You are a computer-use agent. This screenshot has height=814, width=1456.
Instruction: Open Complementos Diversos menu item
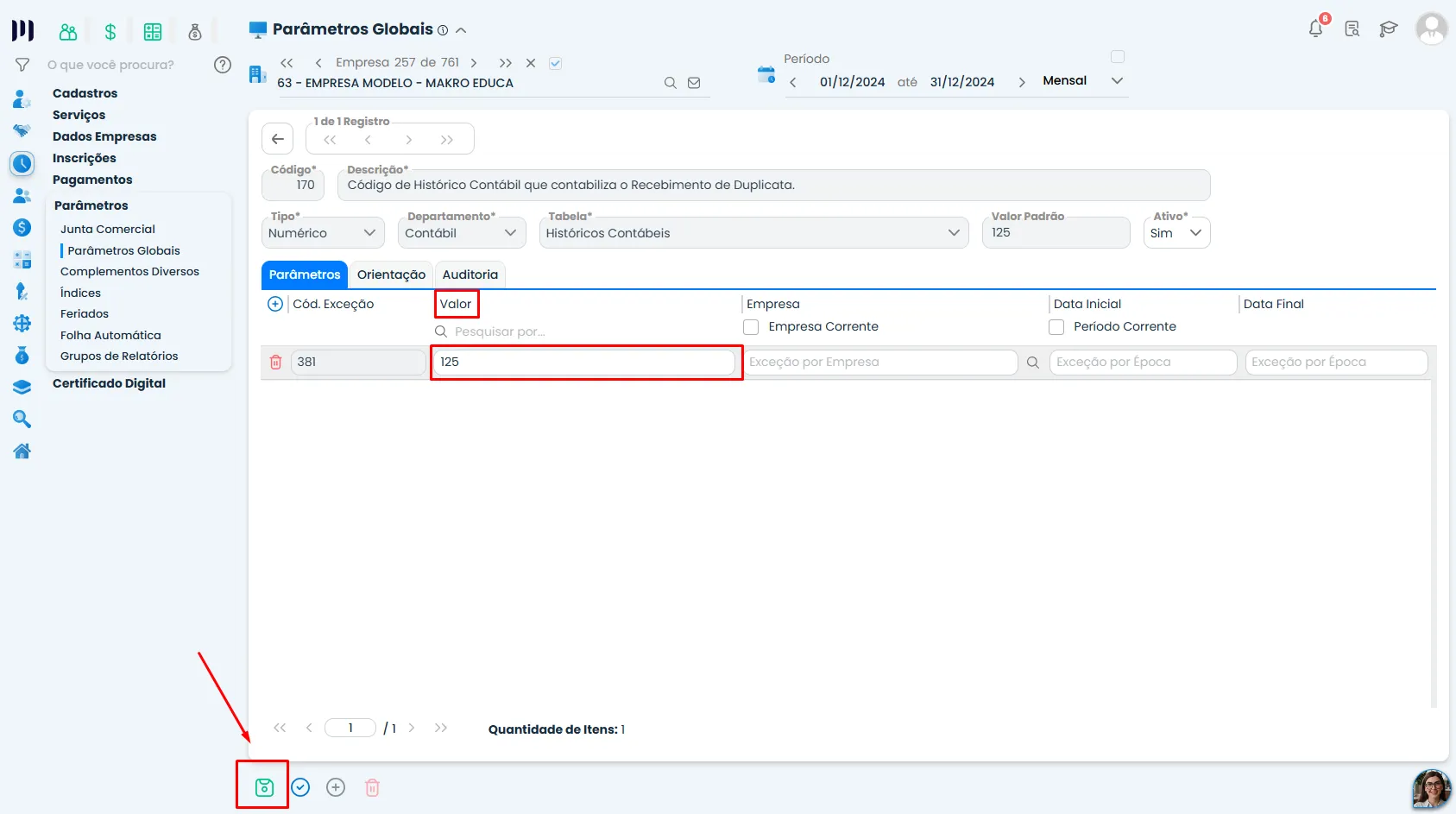tap(129, 271)
